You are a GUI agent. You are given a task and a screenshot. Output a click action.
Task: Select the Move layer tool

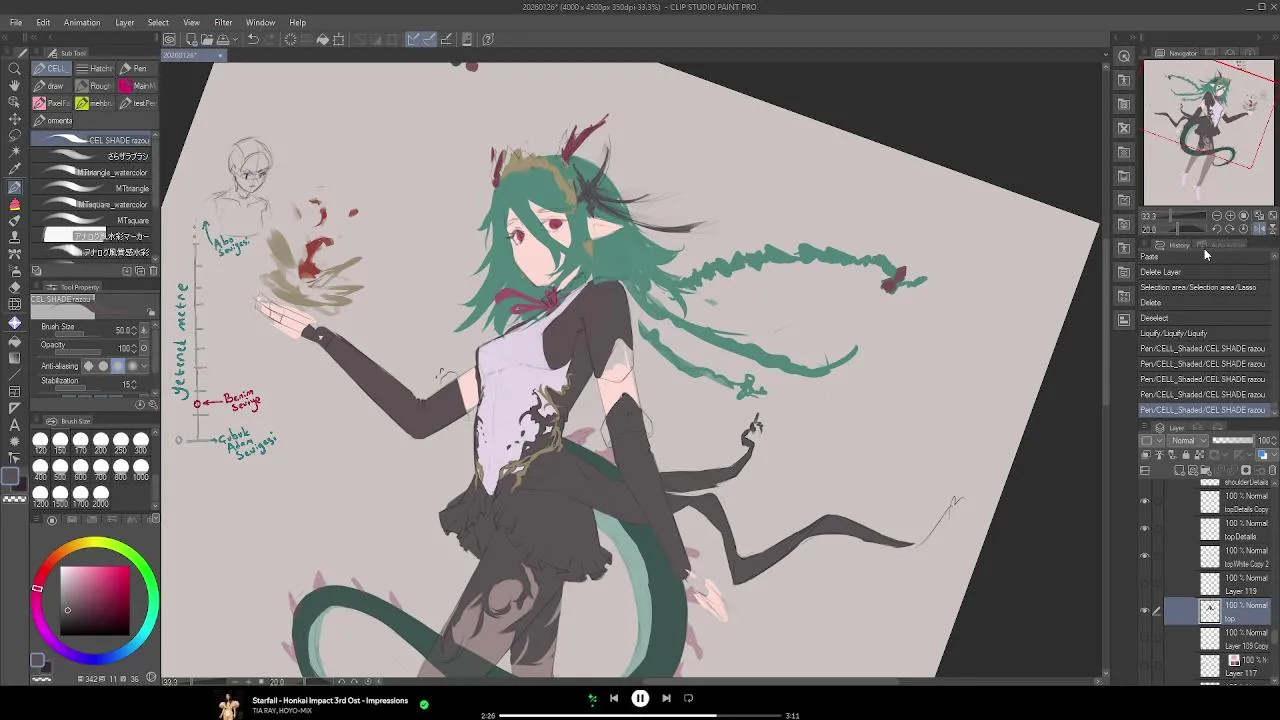(14, 119)
